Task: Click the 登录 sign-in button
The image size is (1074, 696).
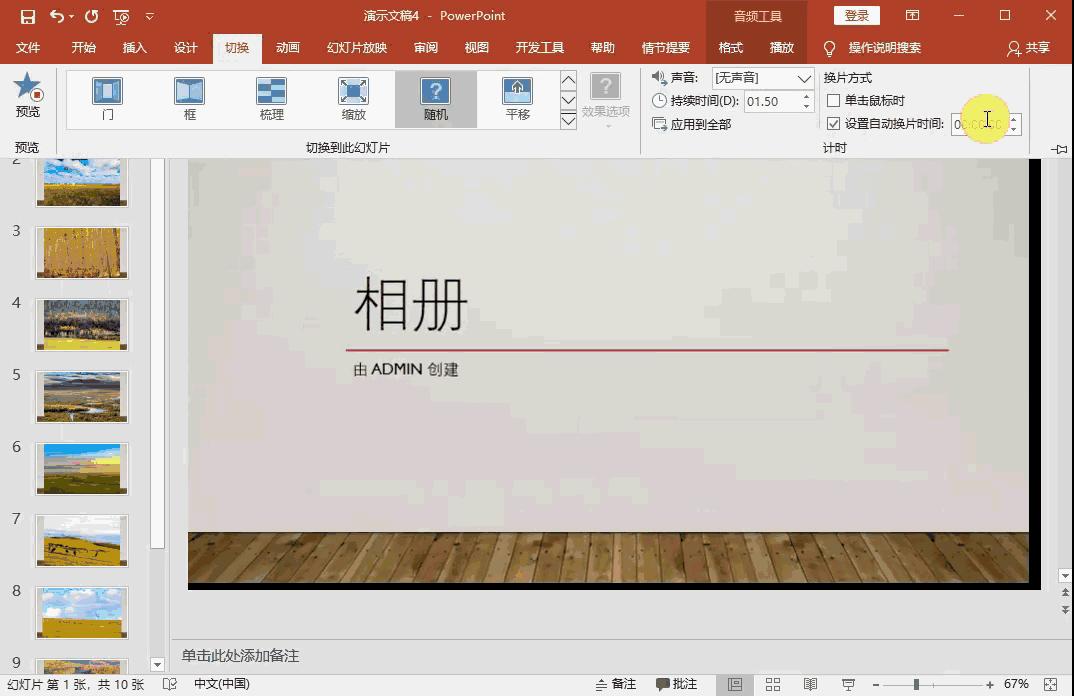Action: [x=856, y=16]
